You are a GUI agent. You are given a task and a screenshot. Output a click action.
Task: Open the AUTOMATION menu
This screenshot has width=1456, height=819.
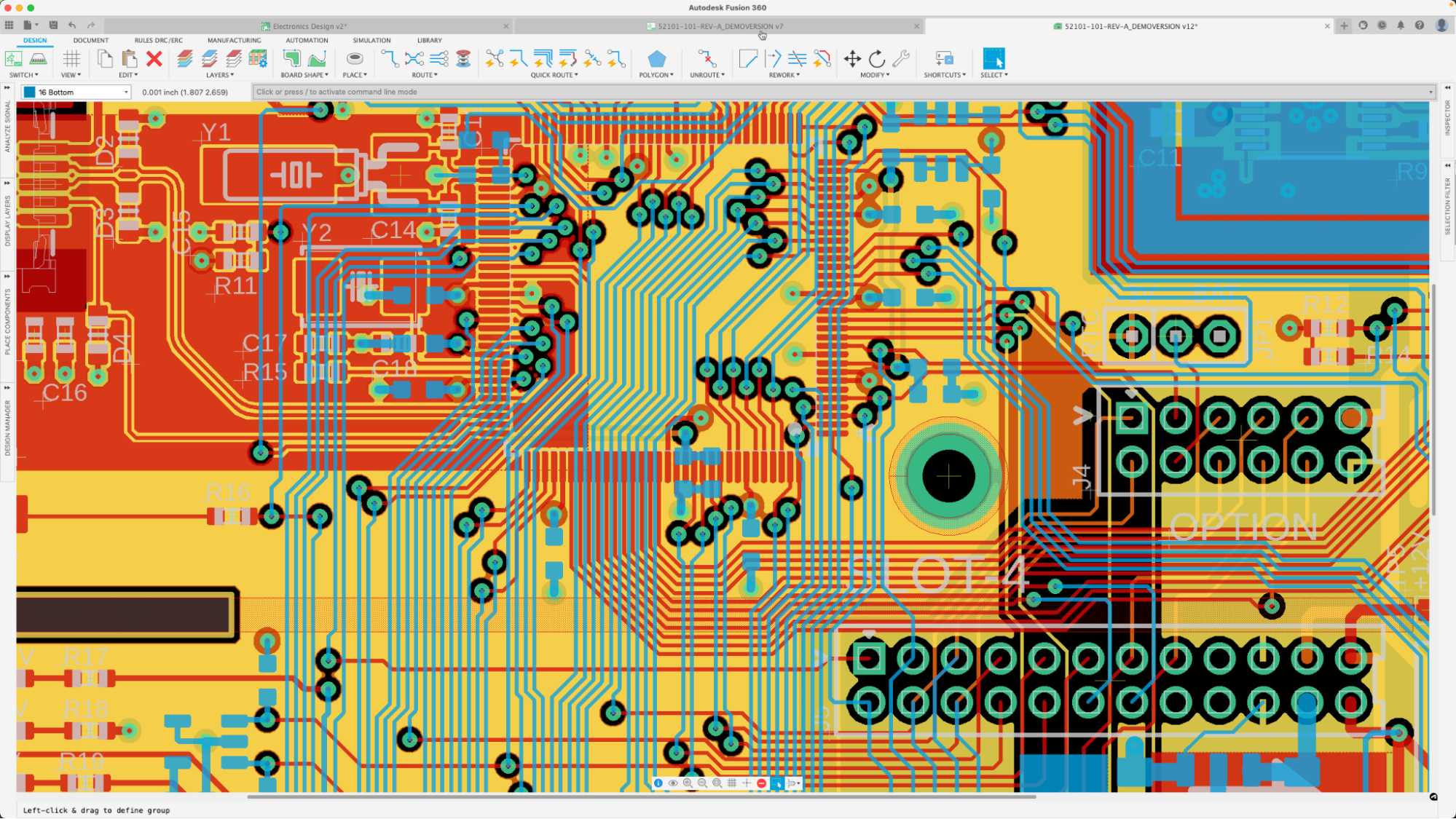[305, 40]
